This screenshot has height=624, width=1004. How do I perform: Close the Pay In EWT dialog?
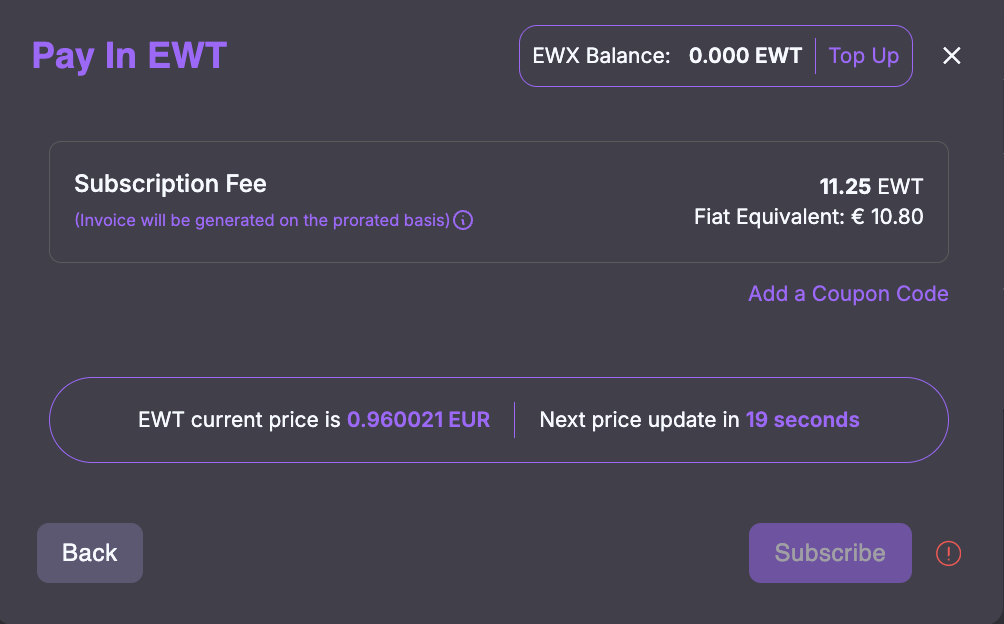[x=952, y=56]
